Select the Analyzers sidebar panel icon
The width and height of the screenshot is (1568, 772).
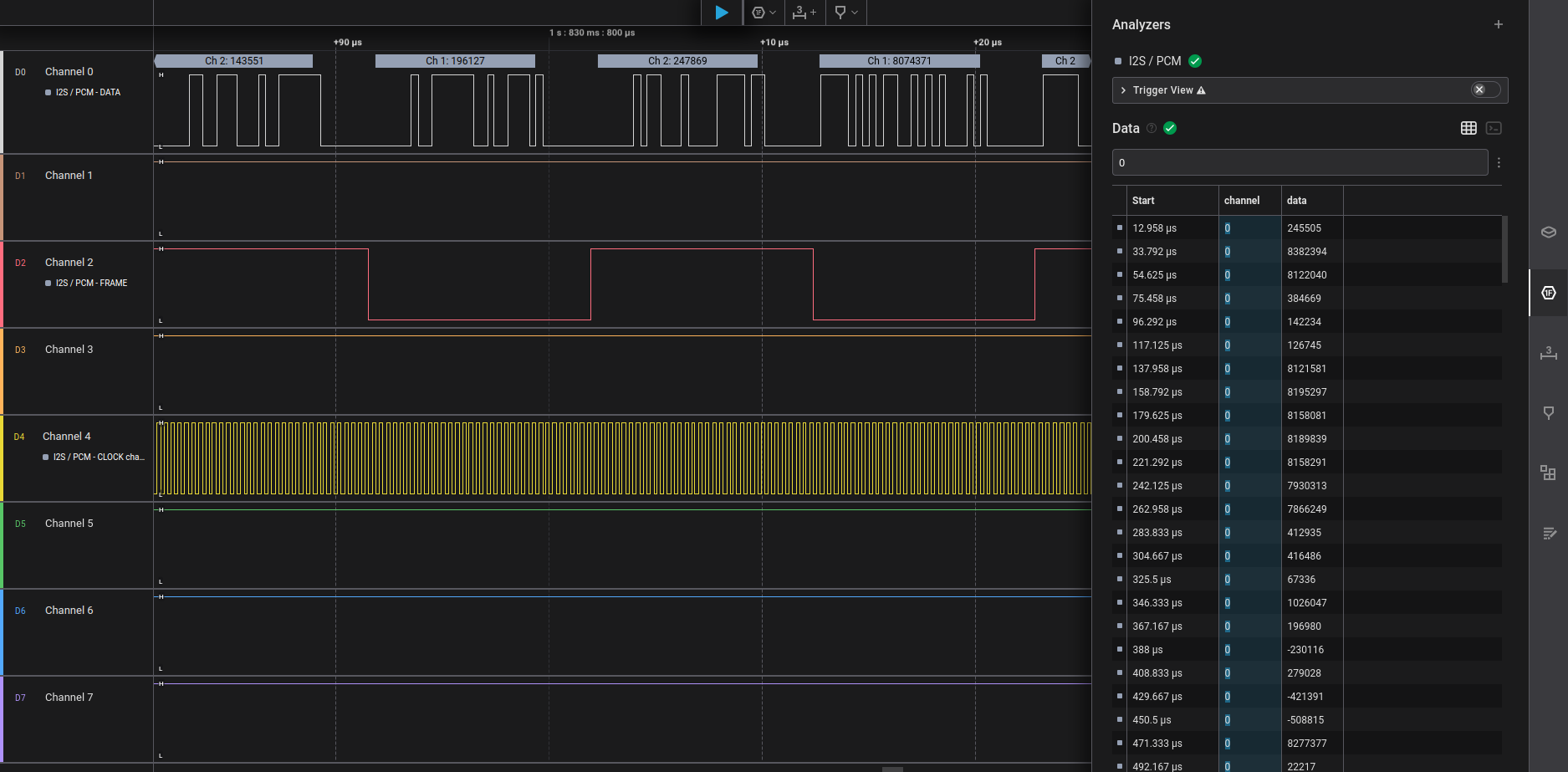pos(1549,293)
